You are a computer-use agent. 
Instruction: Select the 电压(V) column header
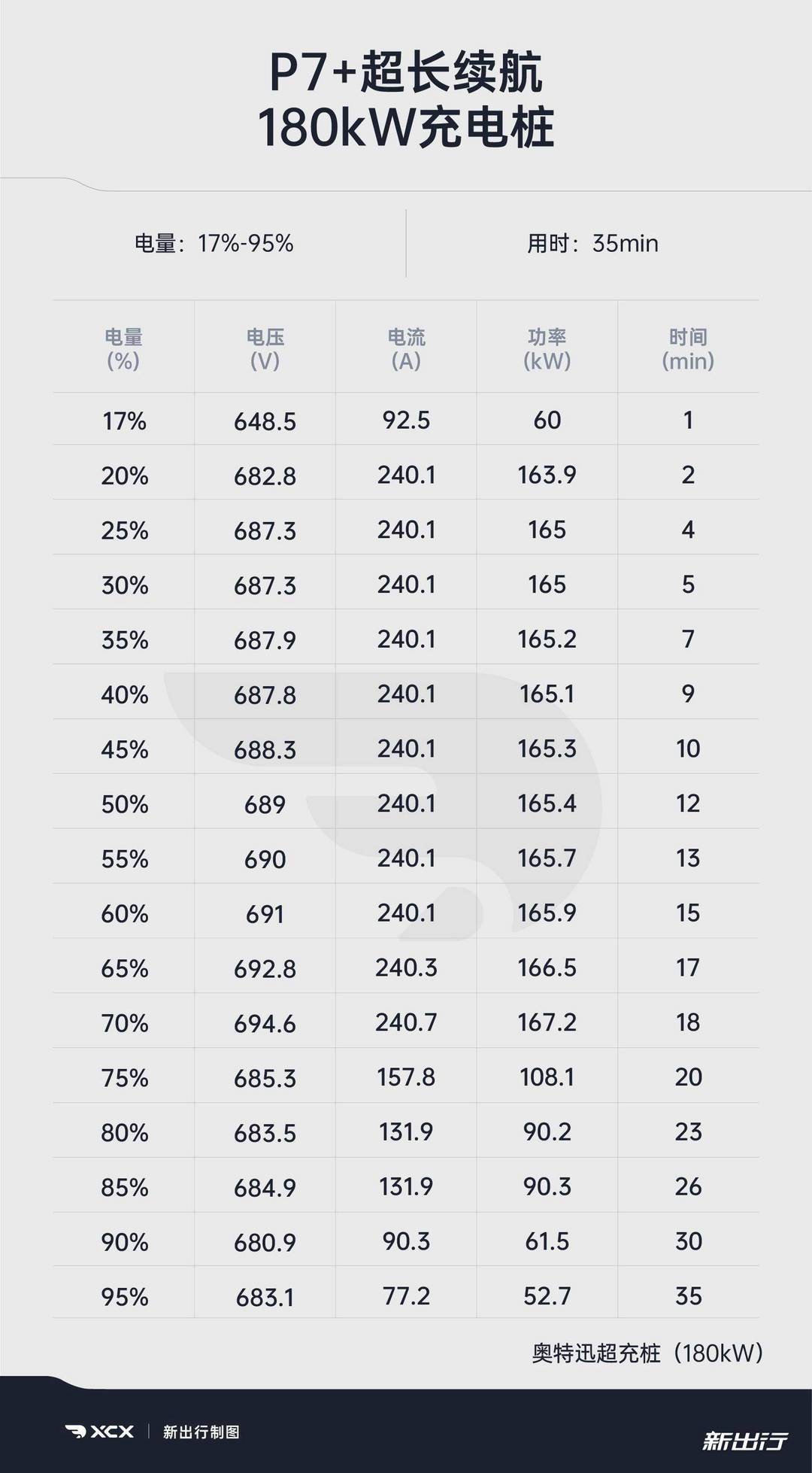click(x=265, y=349)
